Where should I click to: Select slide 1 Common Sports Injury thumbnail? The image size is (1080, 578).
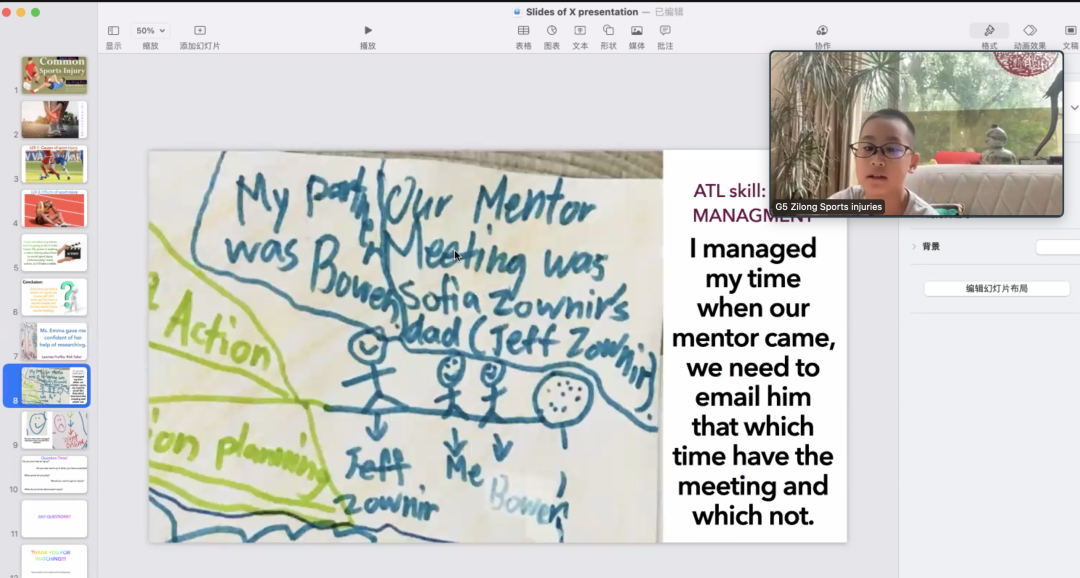tap(54, 75)
